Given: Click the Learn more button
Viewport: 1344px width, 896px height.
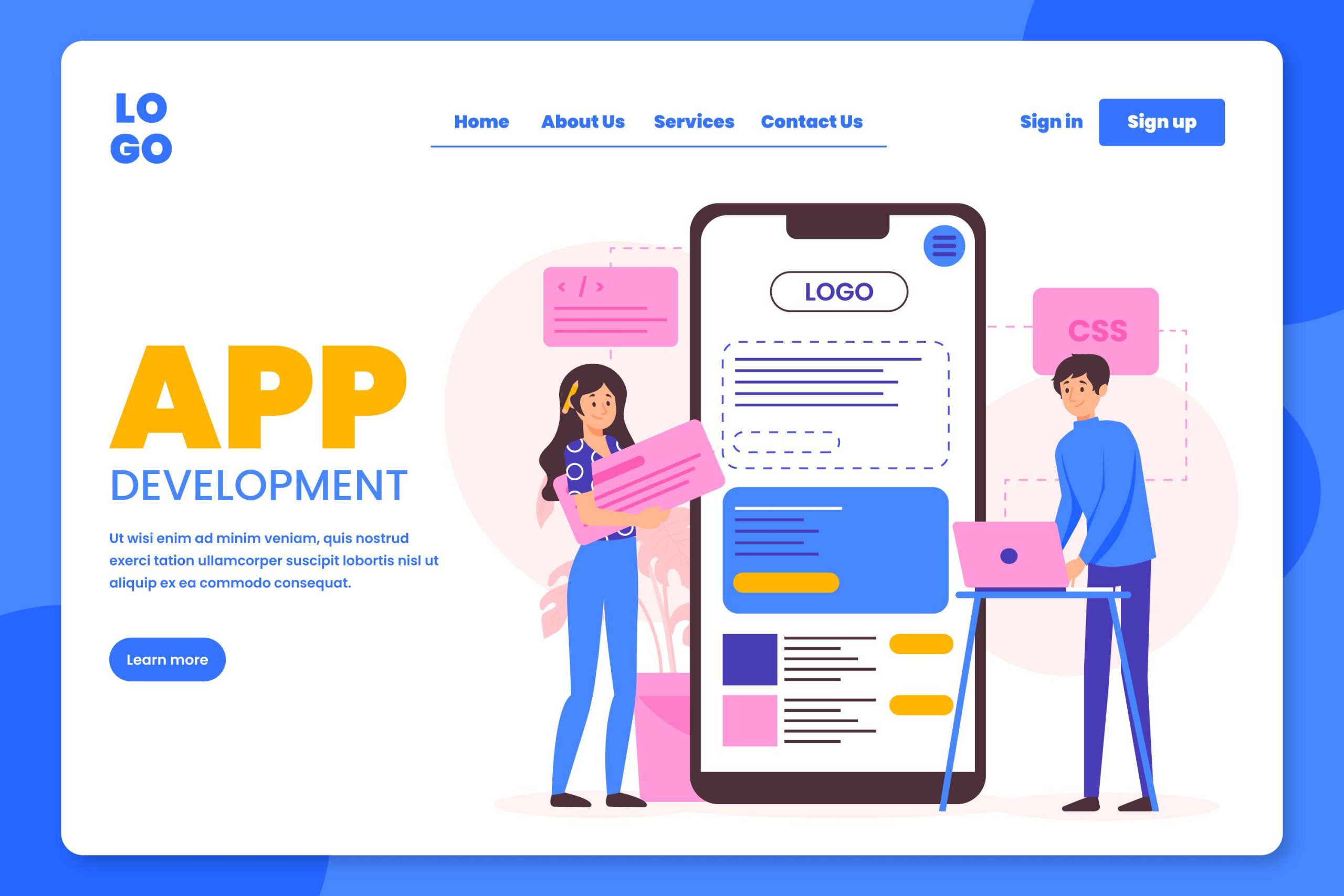Looking at the screenshot, I should pyautogui.click(x=168, y=658).
